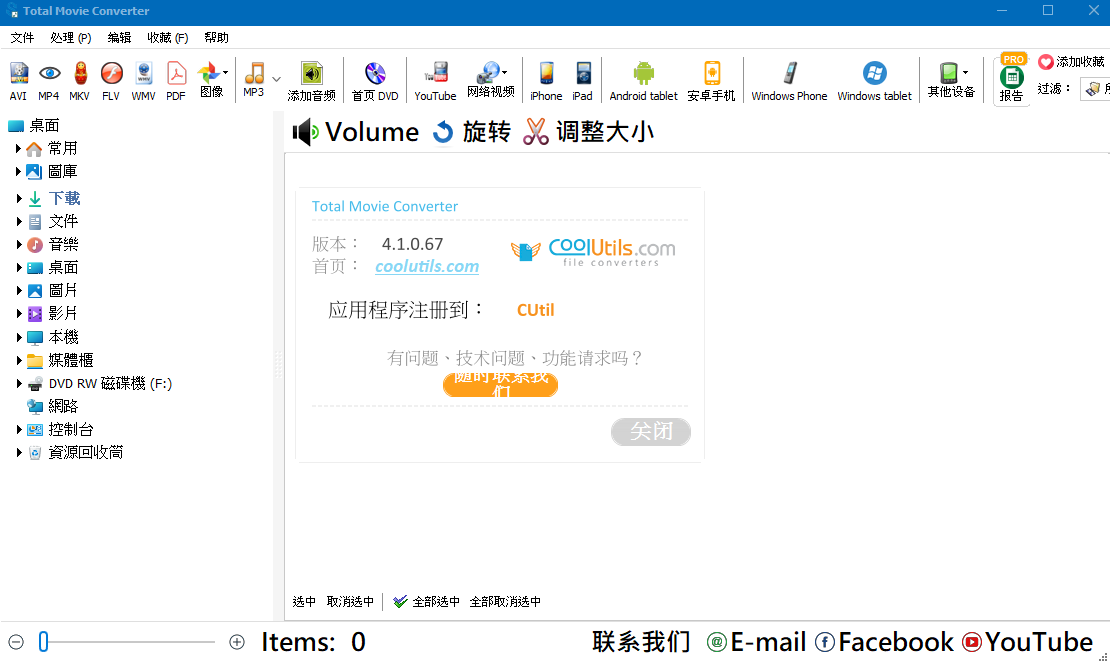
Task: Click 添加收藏 add to favorites heart
Action: point(1071,62)
